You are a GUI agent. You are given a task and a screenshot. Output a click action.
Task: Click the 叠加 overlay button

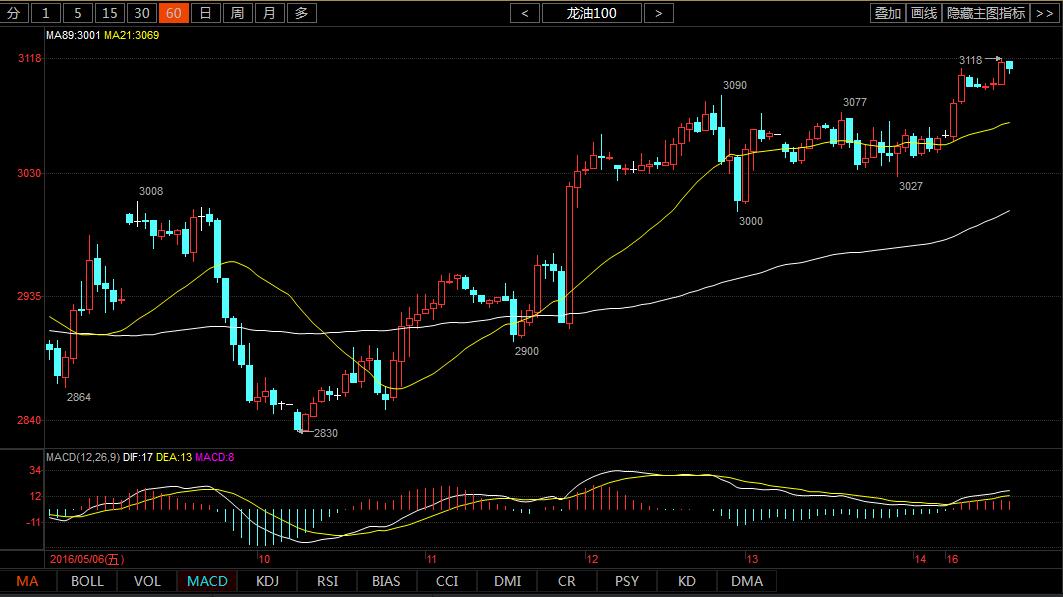point(887,13)
